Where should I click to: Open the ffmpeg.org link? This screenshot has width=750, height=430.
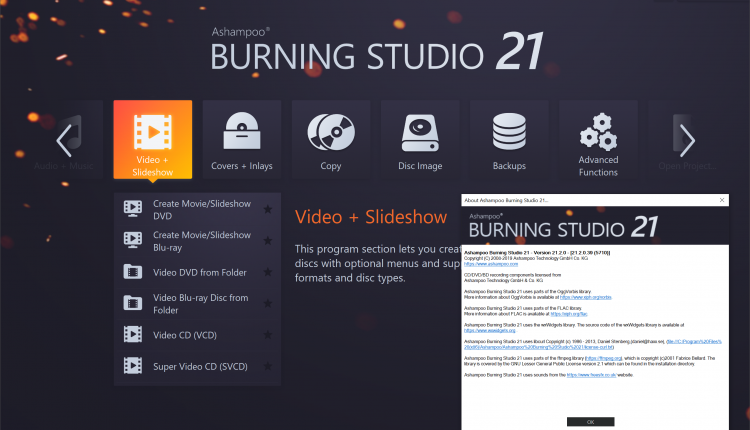[604, 358]
